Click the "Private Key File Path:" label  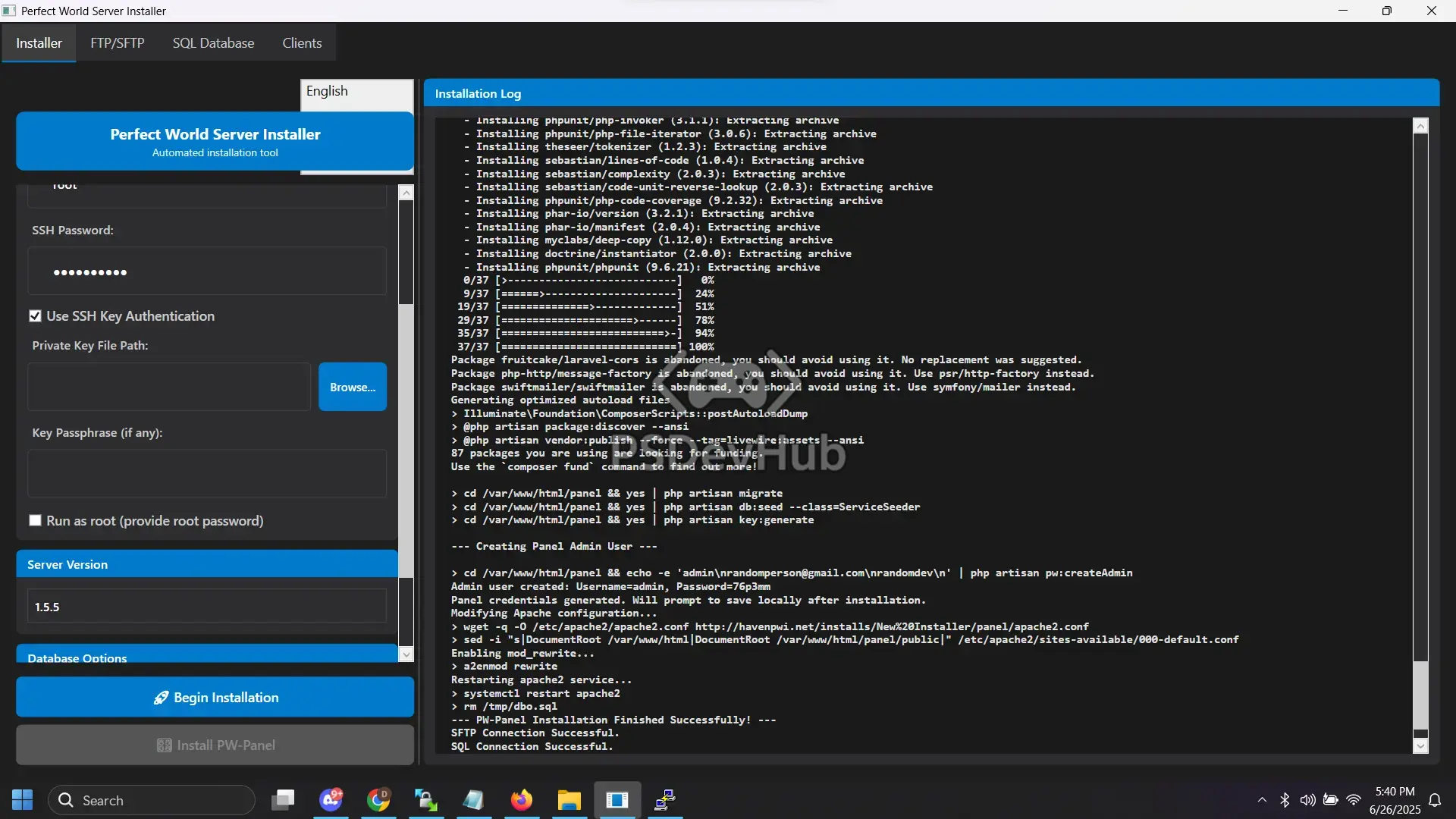pyautogui.click(x=90, y=346)
